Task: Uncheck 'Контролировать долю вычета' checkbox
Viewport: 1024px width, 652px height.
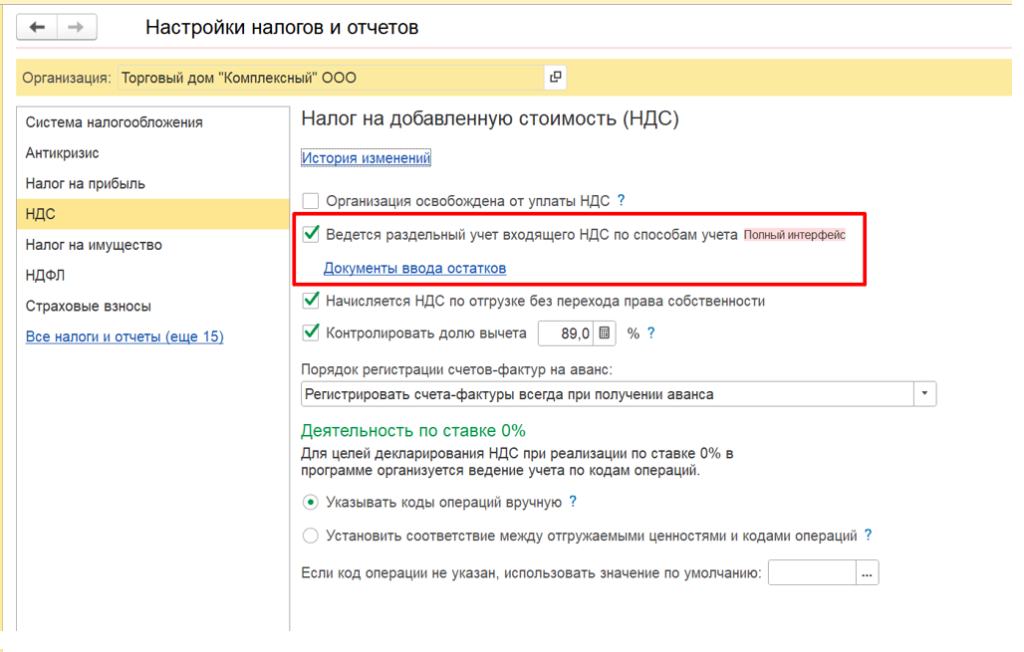Action: 311,332
